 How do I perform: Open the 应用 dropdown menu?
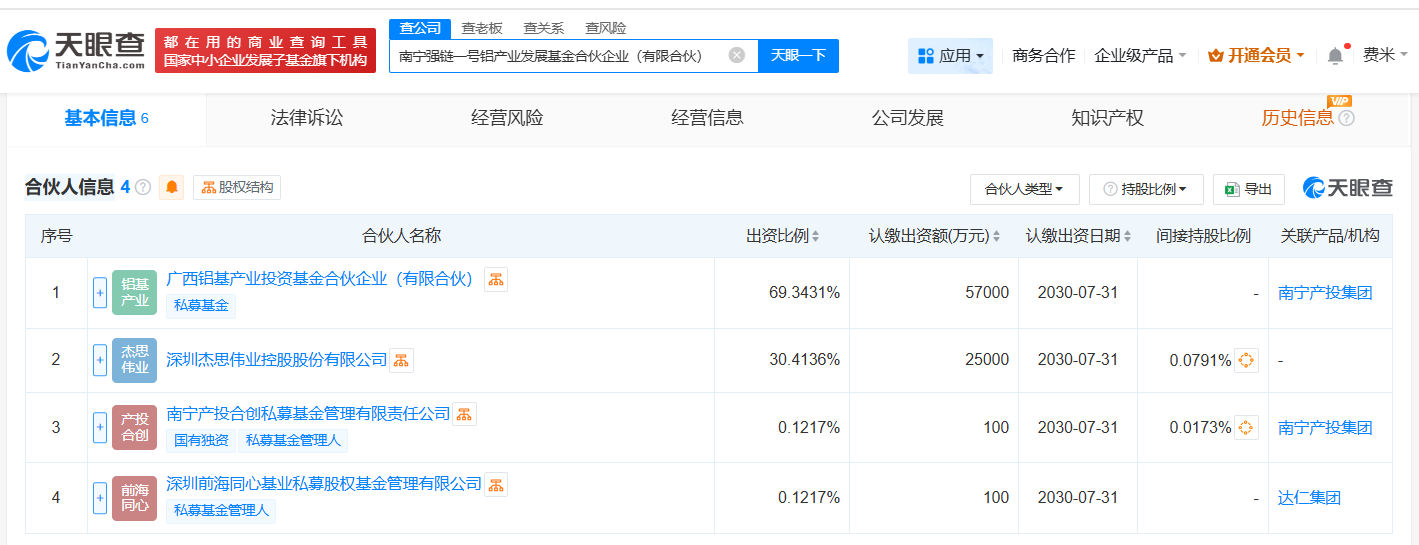(x=950, y=56)
